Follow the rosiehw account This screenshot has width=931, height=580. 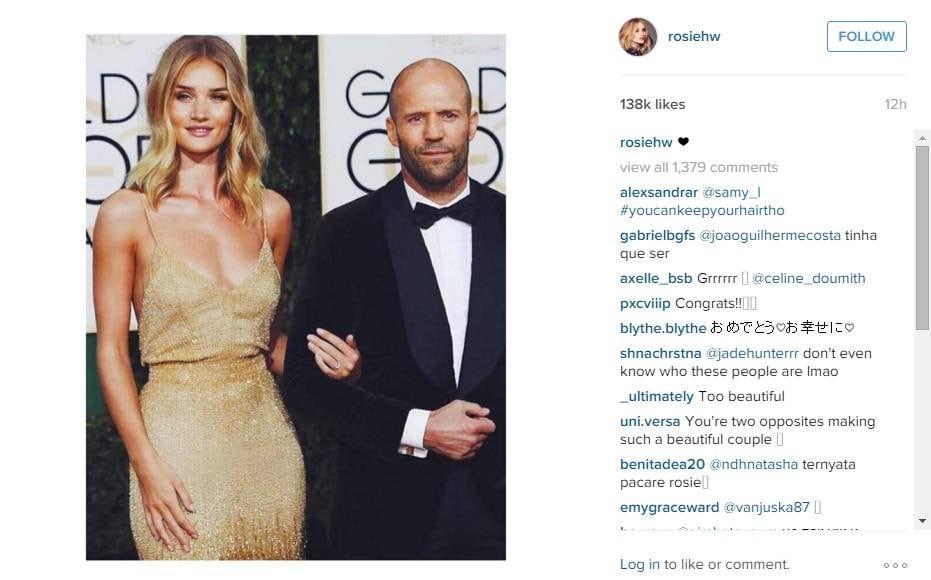tap(866, 37)
